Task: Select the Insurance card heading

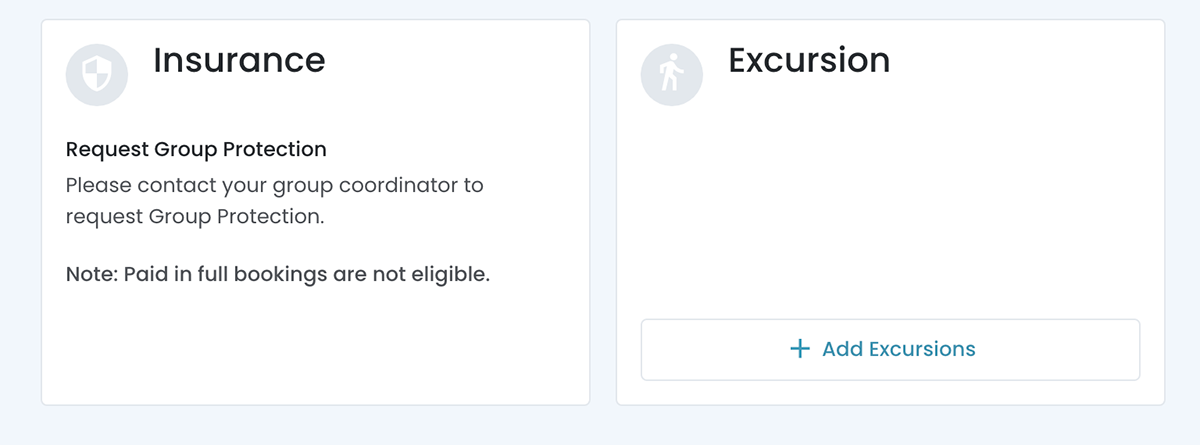Action: click(239, 60)
